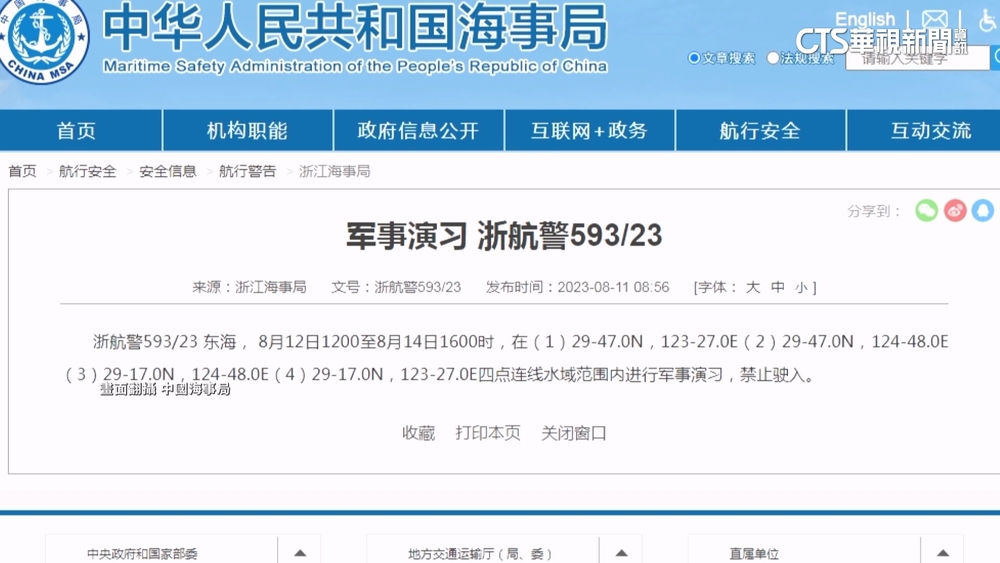Set font size to 中
The image size is (1000, 563).
(x=777, y=287)
